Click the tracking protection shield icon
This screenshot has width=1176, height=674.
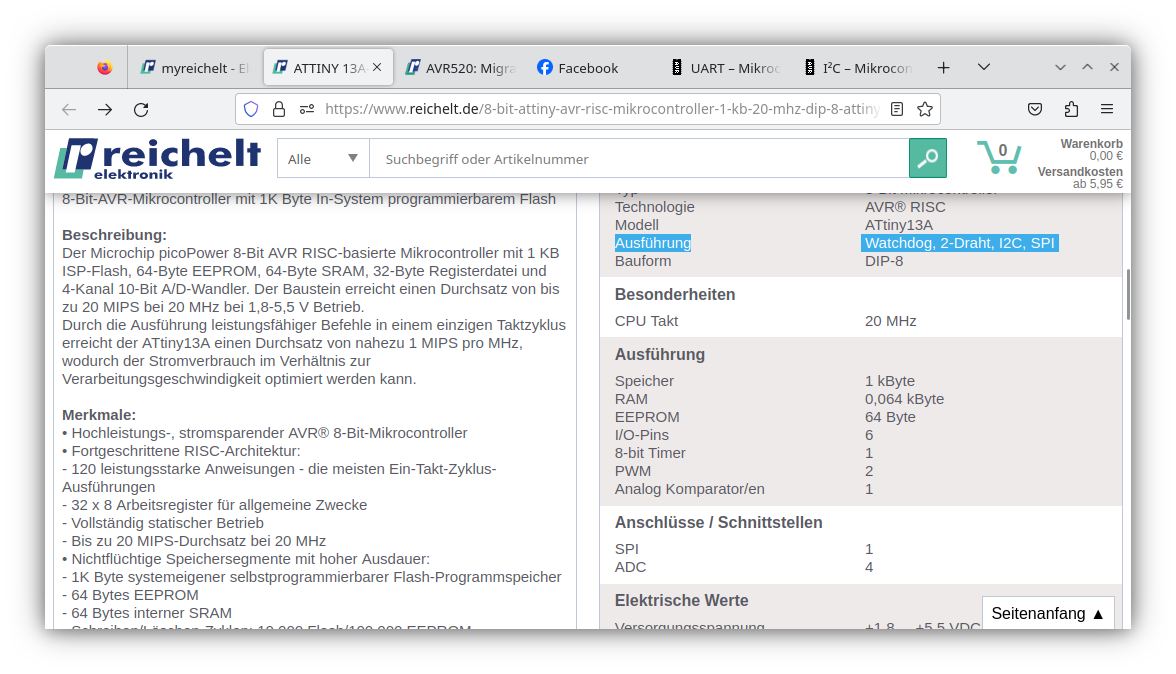250,109
